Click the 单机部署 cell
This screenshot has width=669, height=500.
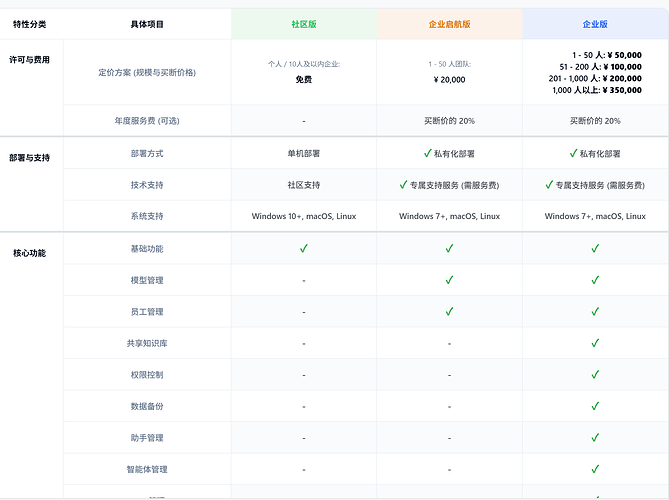click(x=304, y=154)
